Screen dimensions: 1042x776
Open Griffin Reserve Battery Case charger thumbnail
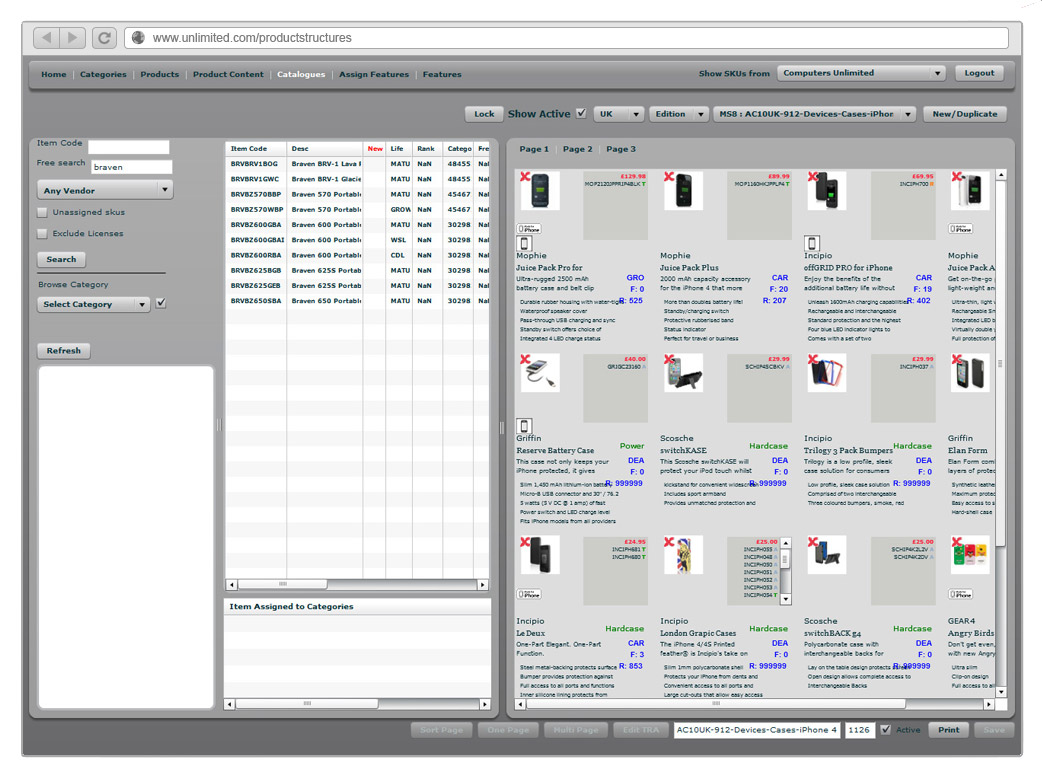pyautogui.click(x=540, y=373)
